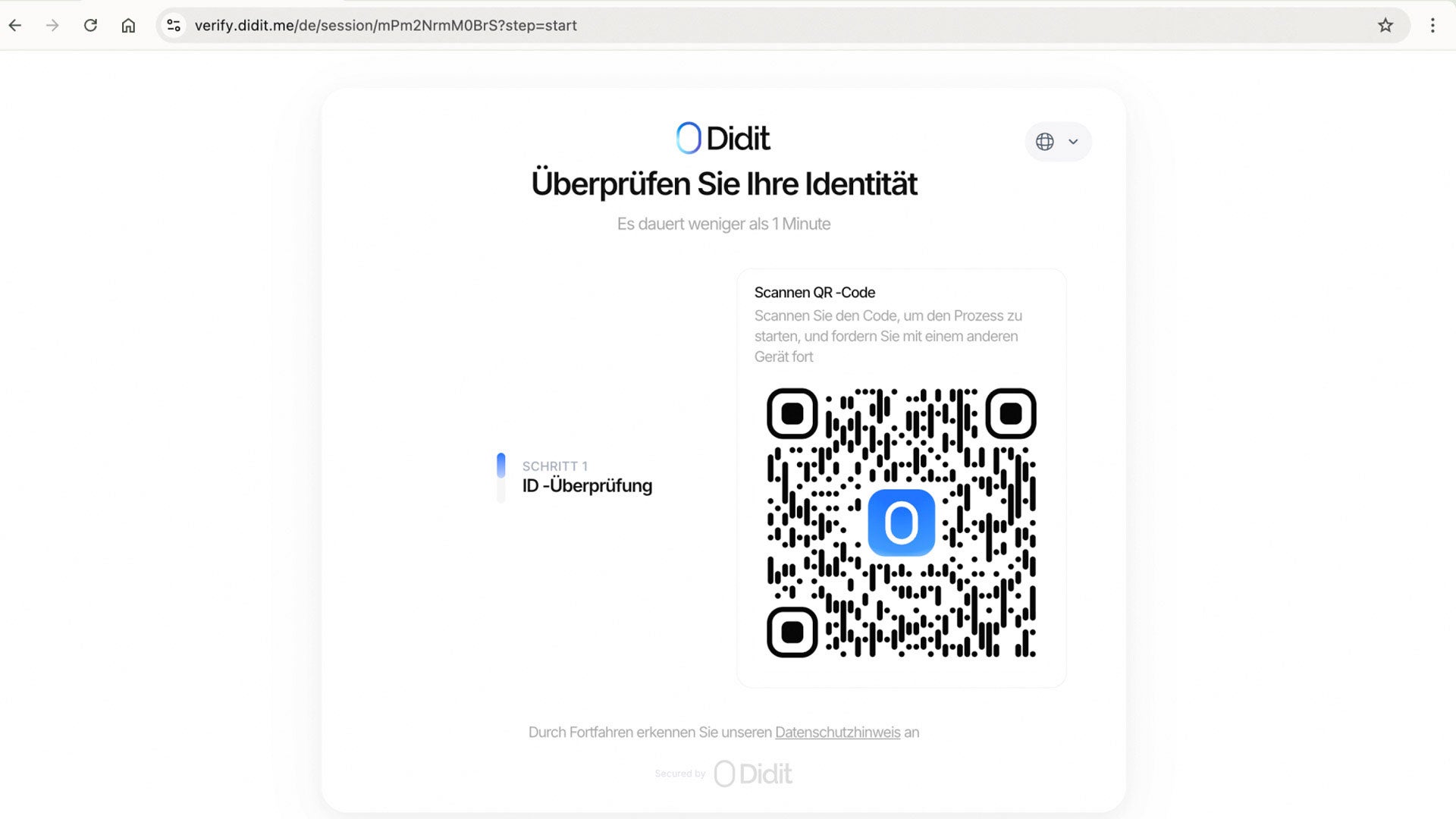Click the QR scan instructions paragraph
Screen dimensions: 1456x819
click(888, 336)
